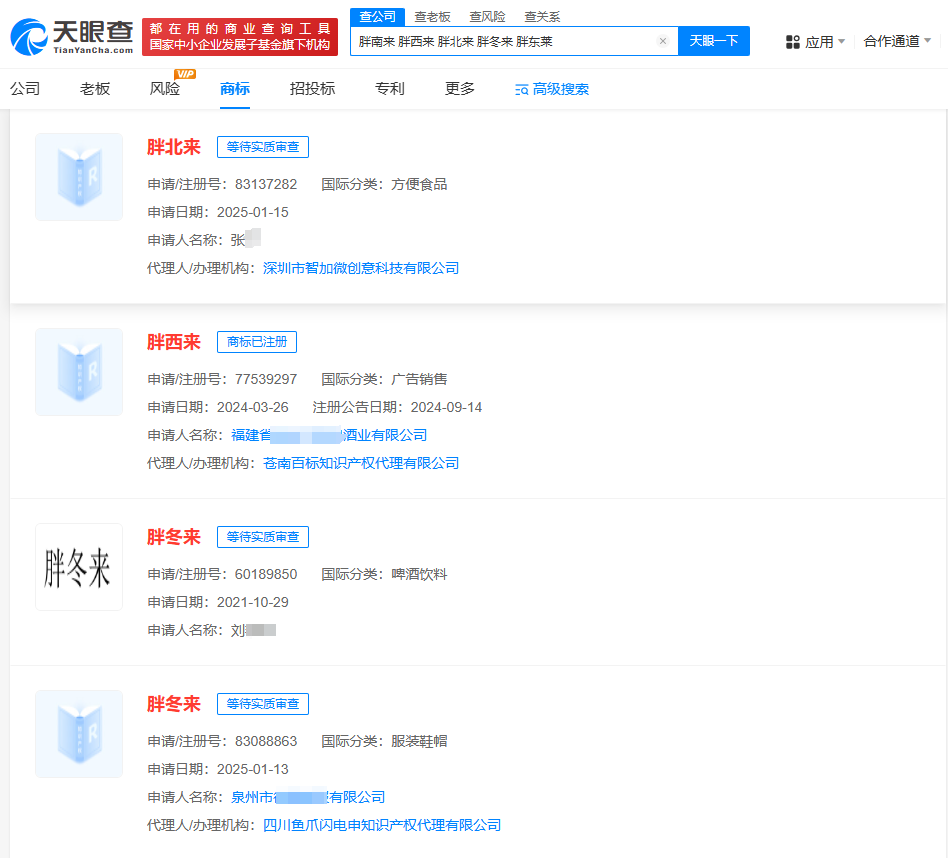Switch to the 查老板 search mode
The width and height of the screenshot is (948, 858).
[x=432, y=17]
